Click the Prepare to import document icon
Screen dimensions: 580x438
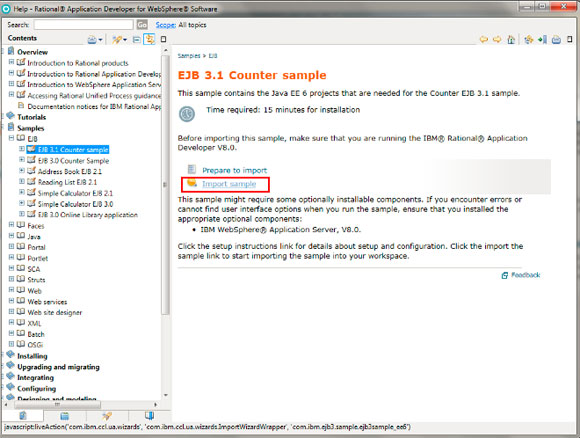click(192, 169)
